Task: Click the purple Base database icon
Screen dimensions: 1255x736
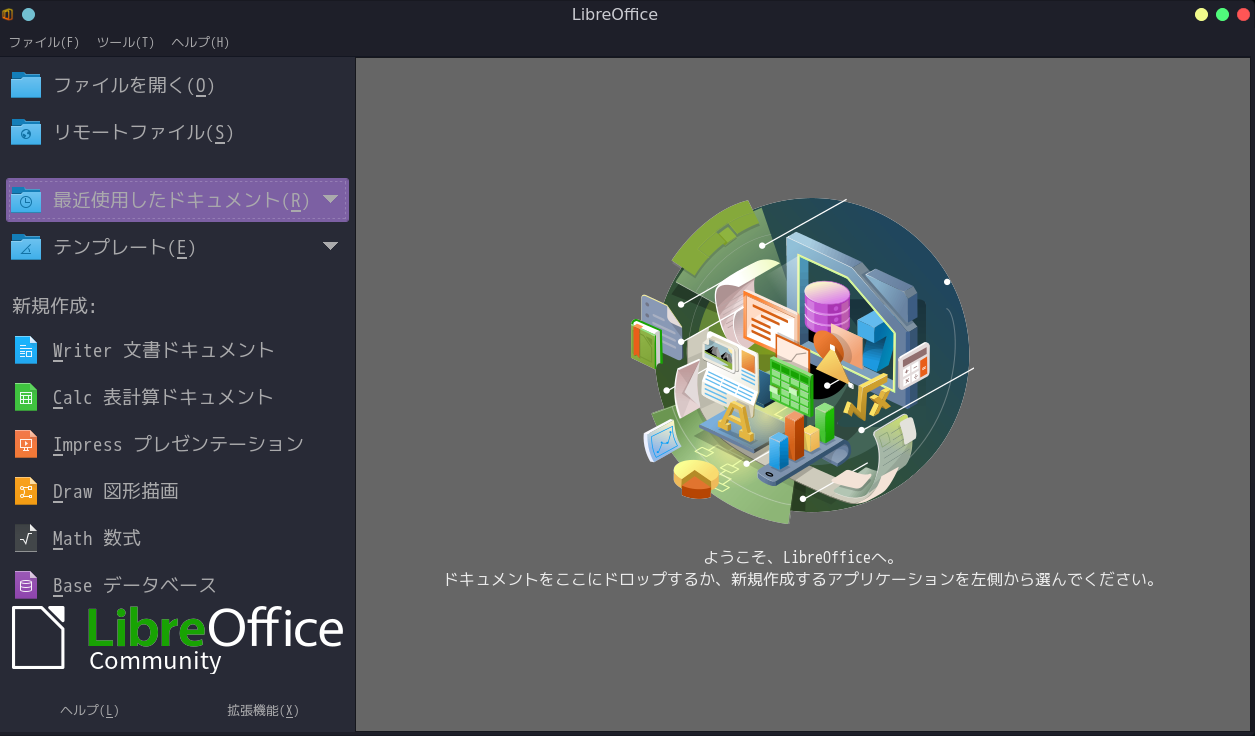Action: coord(26,585)
